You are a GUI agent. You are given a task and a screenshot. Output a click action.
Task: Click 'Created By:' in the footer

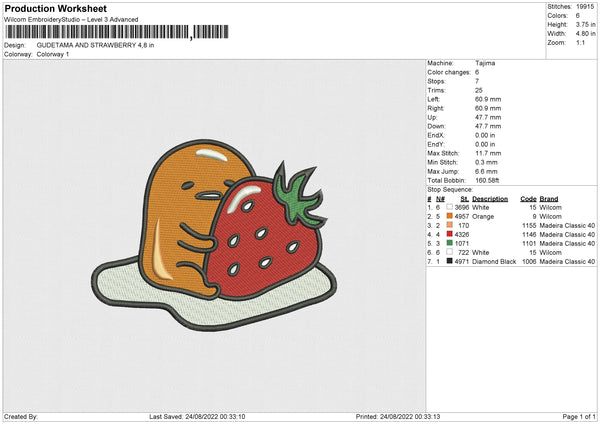(x=21, y=416)
